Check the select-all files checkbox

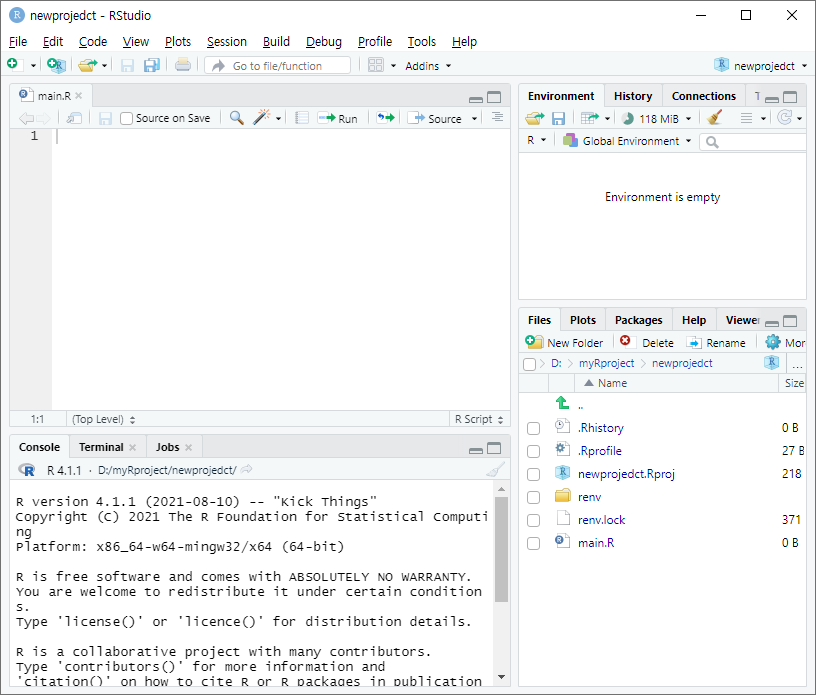(x=529, y=364)
